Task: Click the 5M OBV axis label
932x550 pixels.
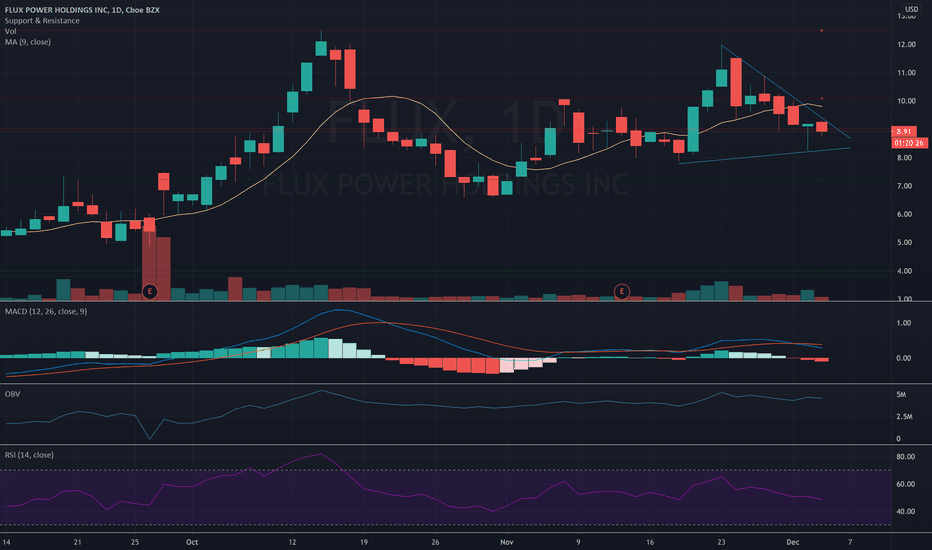Action: (901, 395)
